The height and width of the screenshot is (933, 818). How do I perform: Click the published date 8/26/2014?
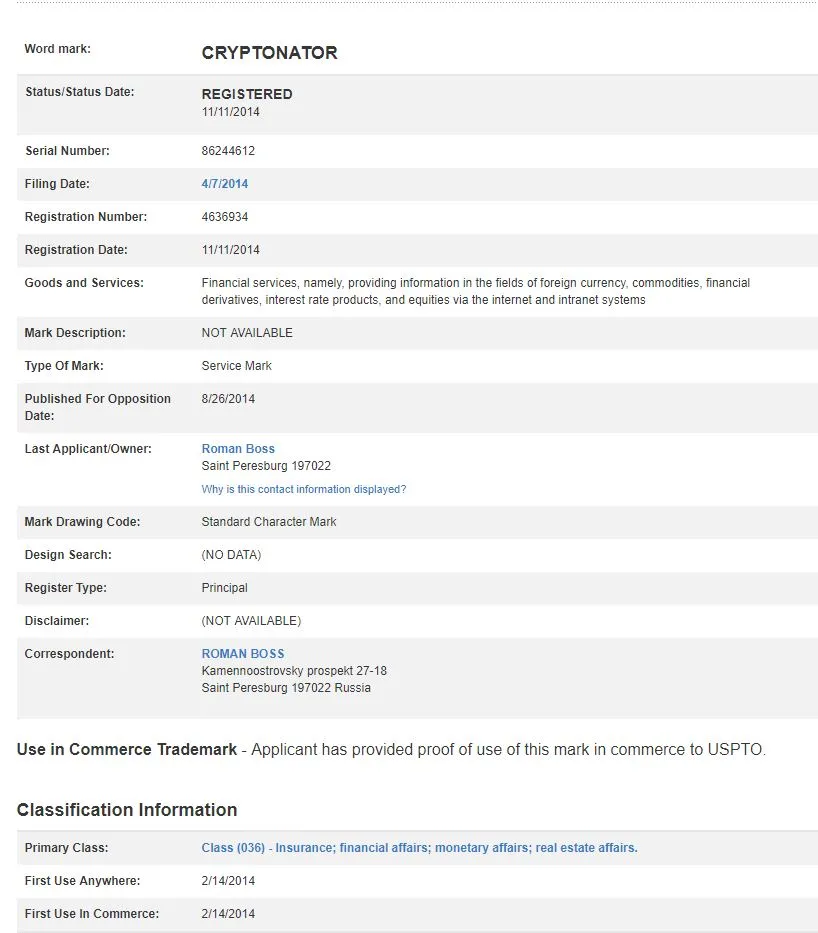[228, 399]
